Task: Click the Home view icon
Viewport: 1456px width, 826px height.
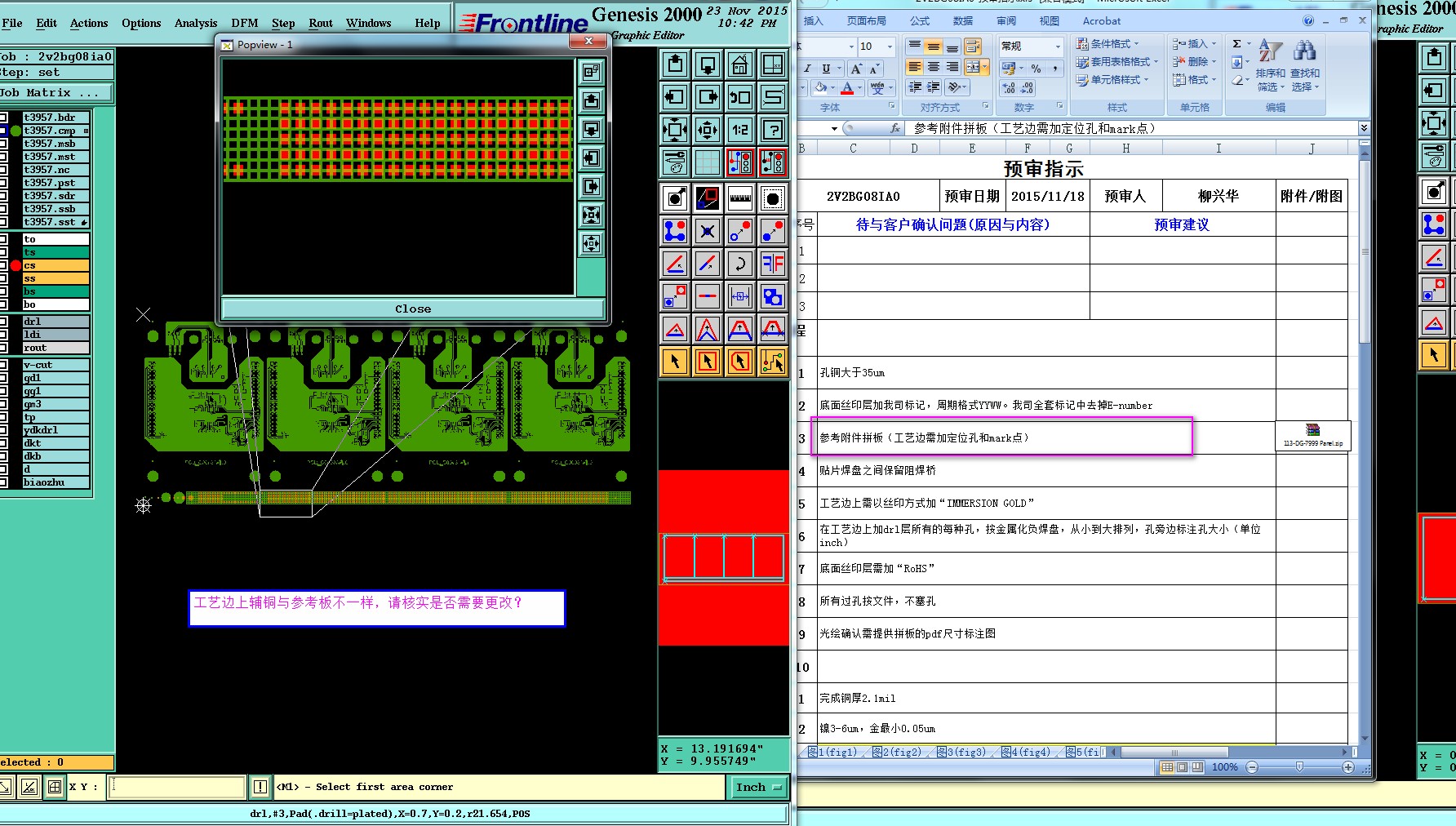Action: click(x=740, y=64)
